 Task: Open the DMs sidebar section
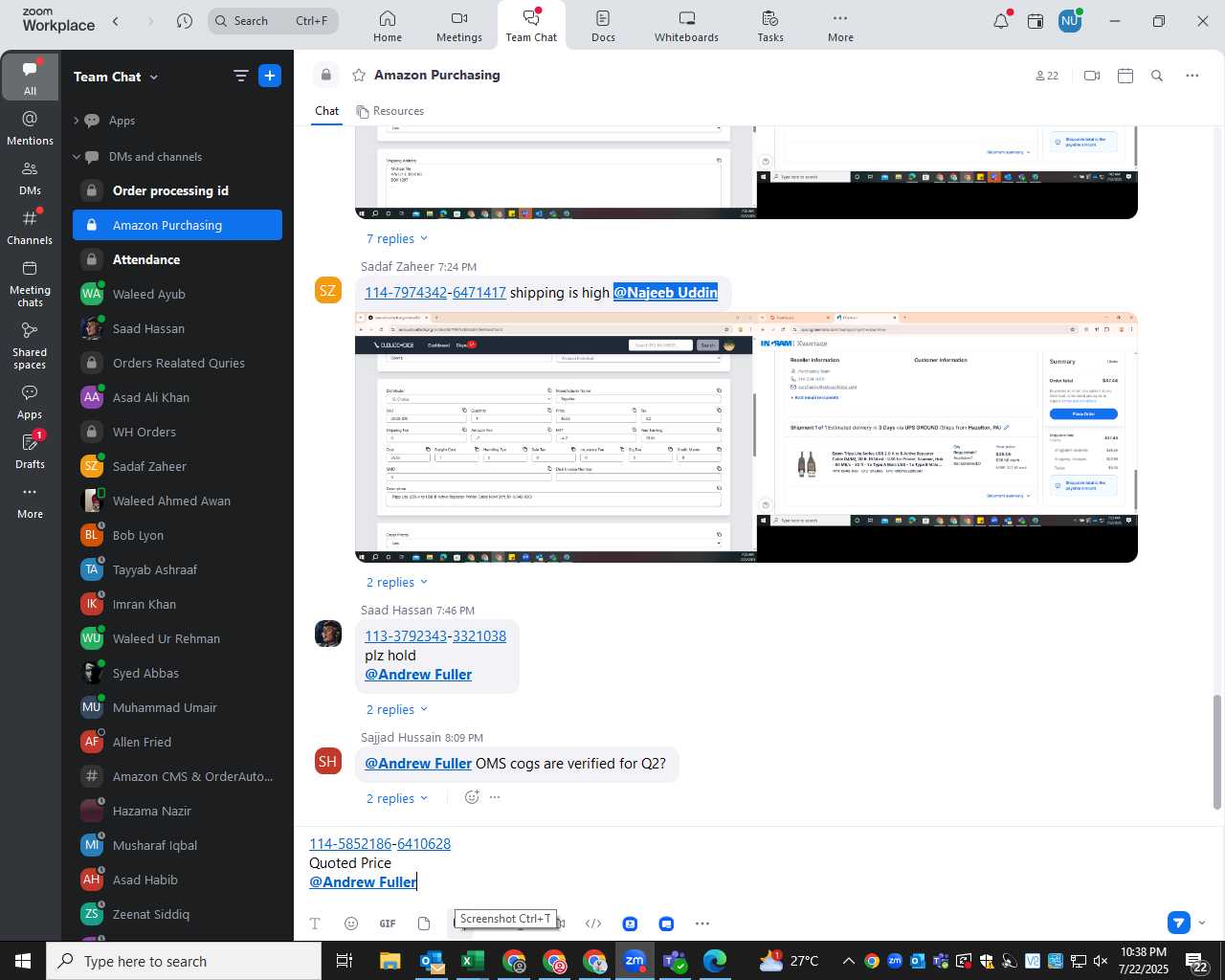click(x=30, y=178)
